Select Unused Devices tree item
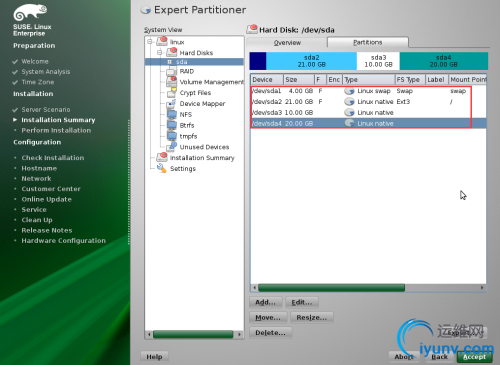 [x=204, y=147]
